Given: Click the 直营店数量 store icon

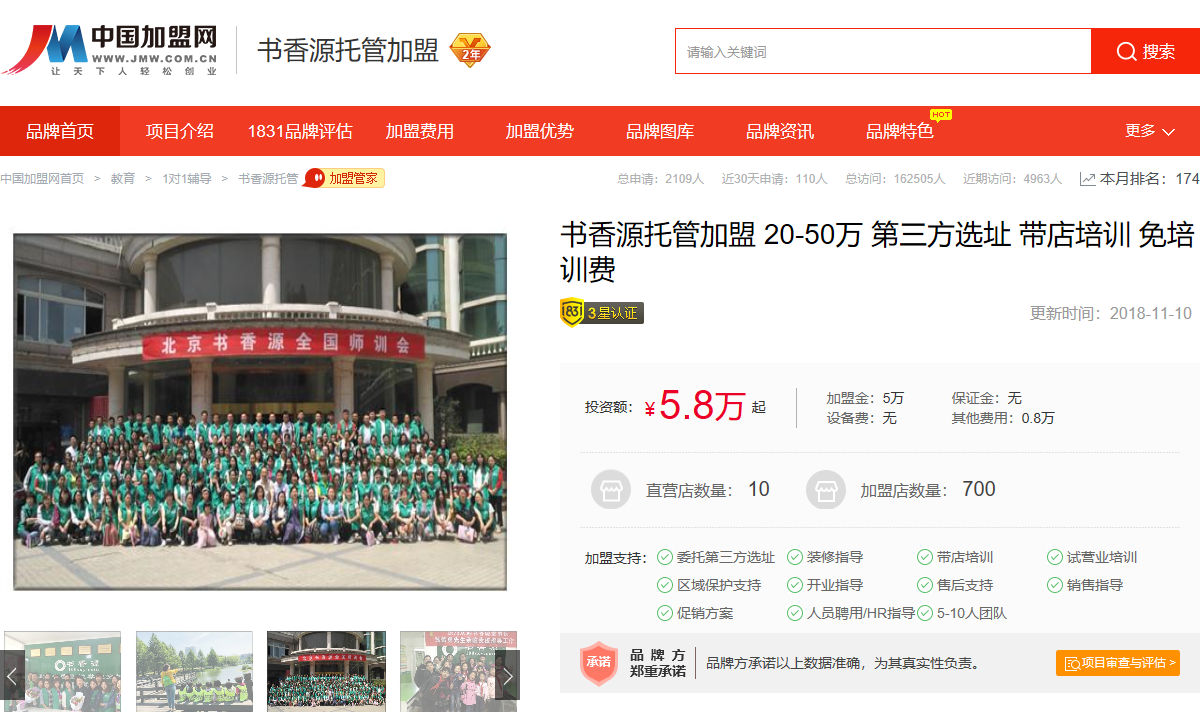Looking at the screenshot, I should tap(611, 490).
